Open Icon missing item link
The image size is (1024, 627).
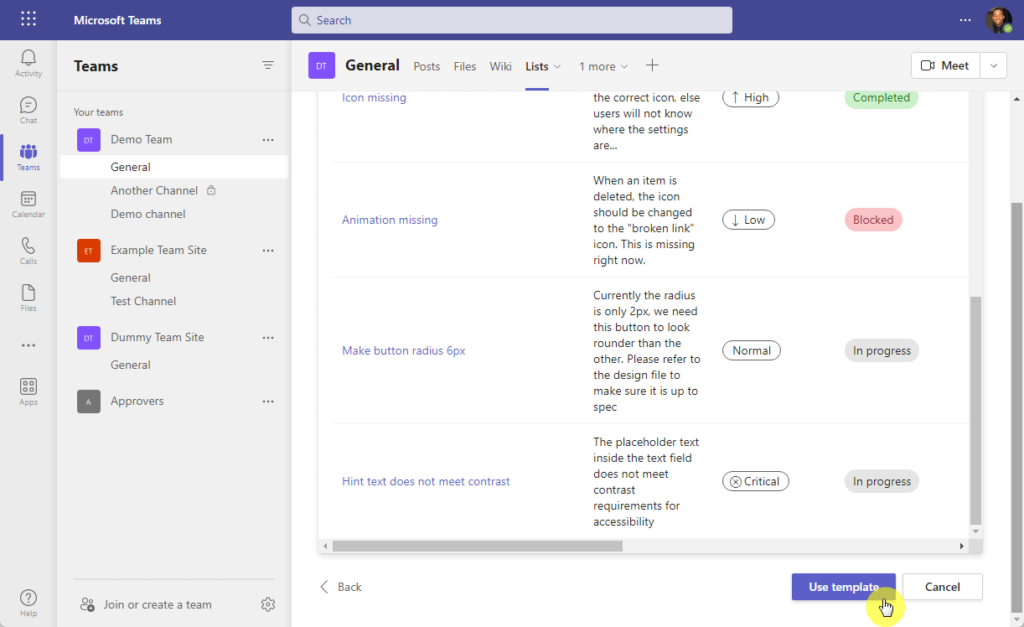(x=374, y=97)
